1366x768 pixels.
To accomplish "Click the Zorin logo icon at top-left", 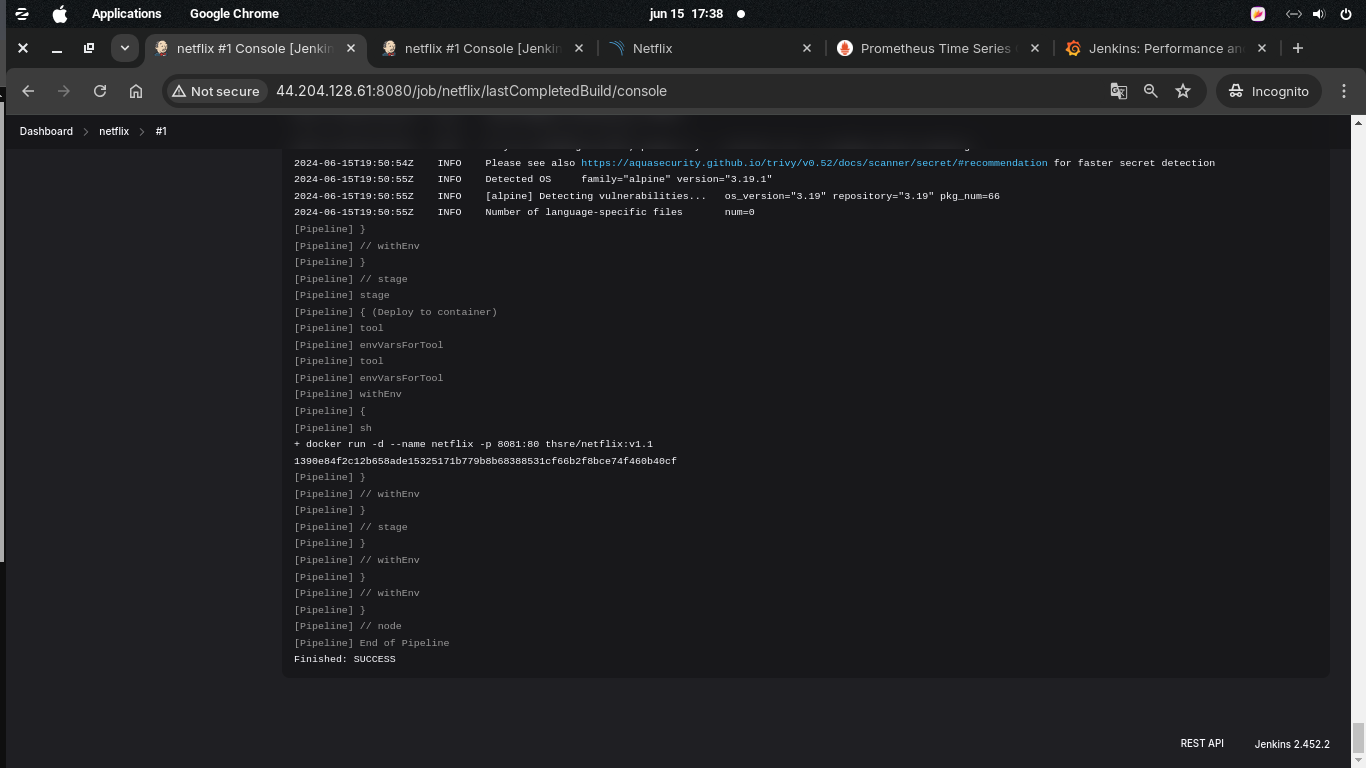I will pyautogui.click(x=22, y=14).
